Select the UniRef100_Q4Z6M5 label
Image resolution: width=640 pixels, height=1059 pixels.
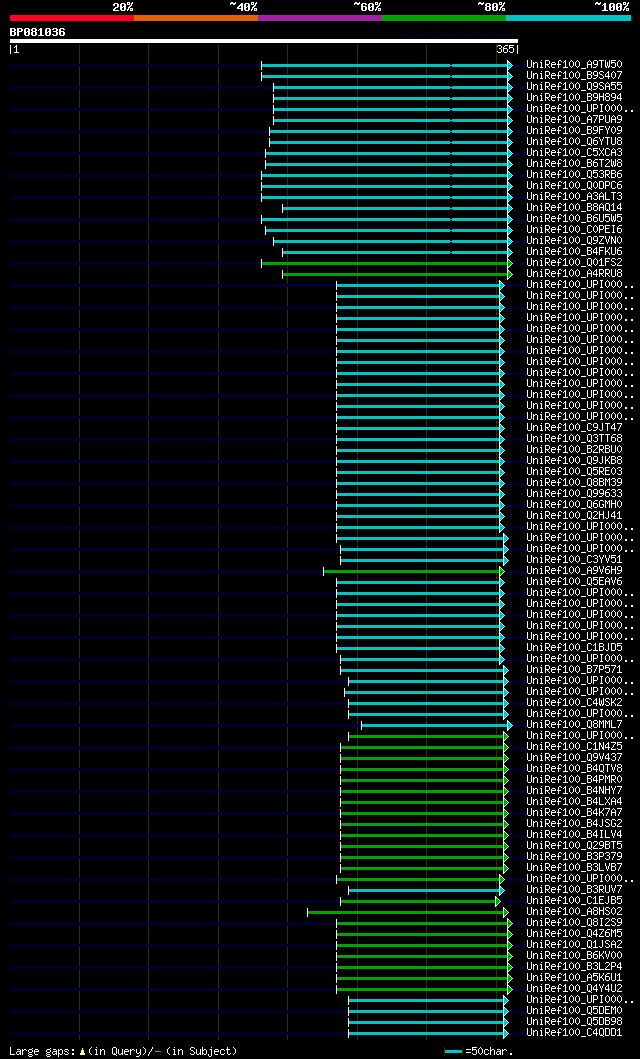575,934
